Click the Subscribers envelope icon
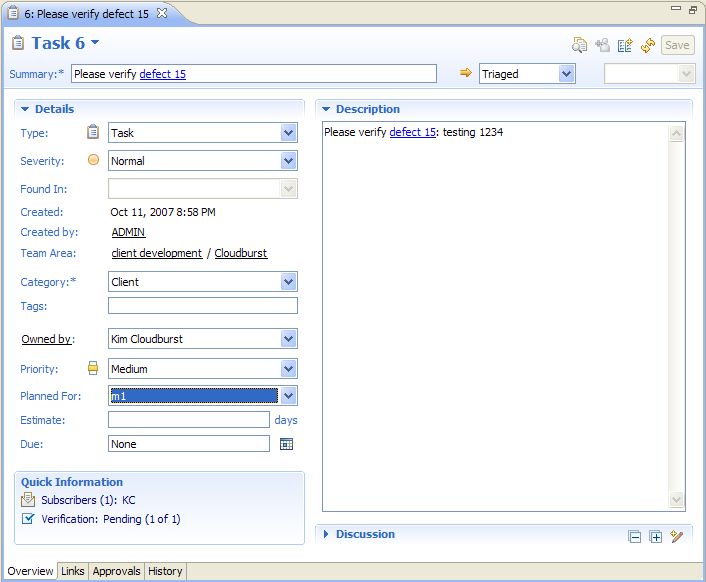This screenshot has height=582, width=706. pyautogui.click(x=28, y=500)
